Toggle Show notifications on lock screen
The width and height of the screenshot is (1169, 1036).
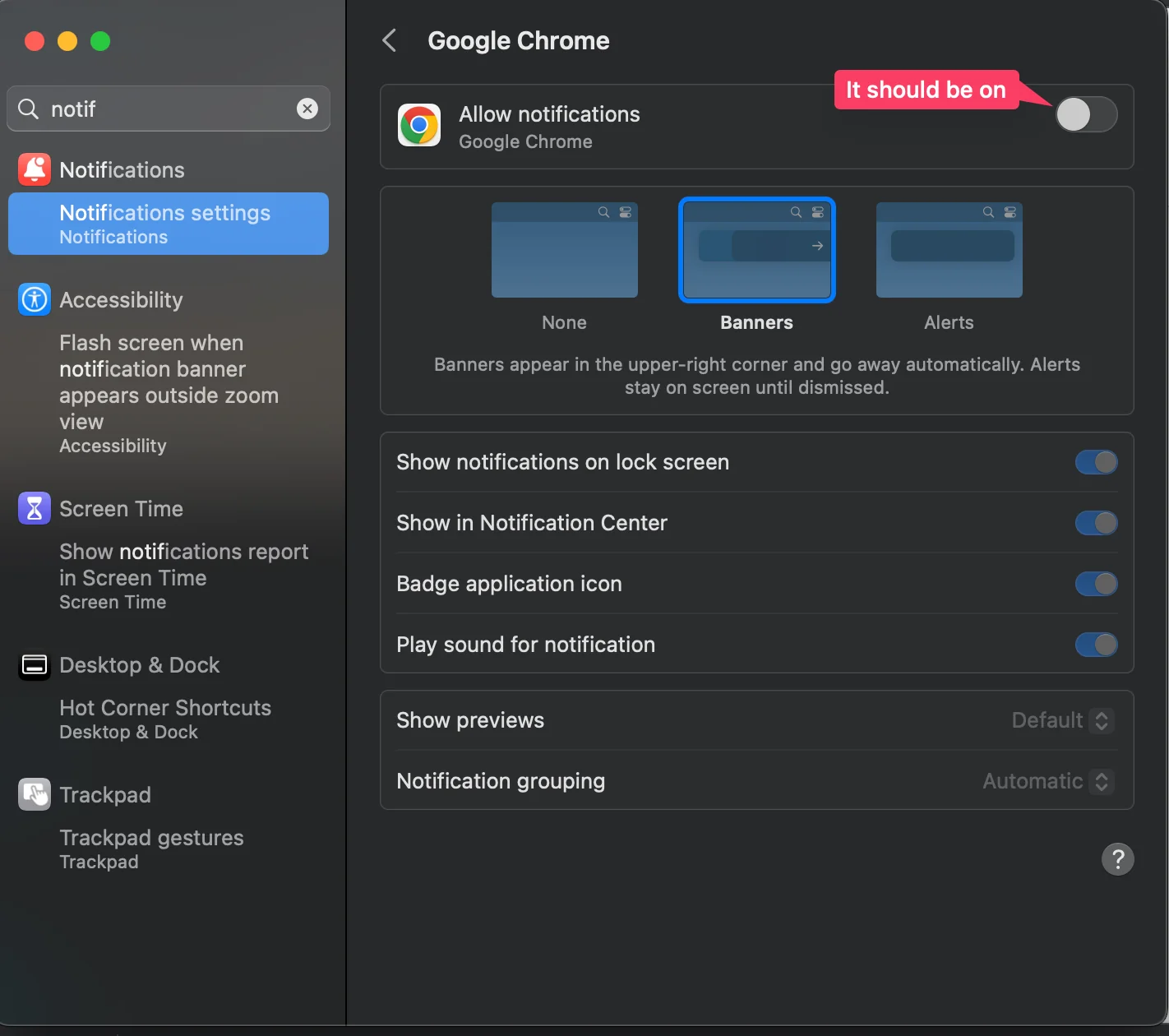1097,462
